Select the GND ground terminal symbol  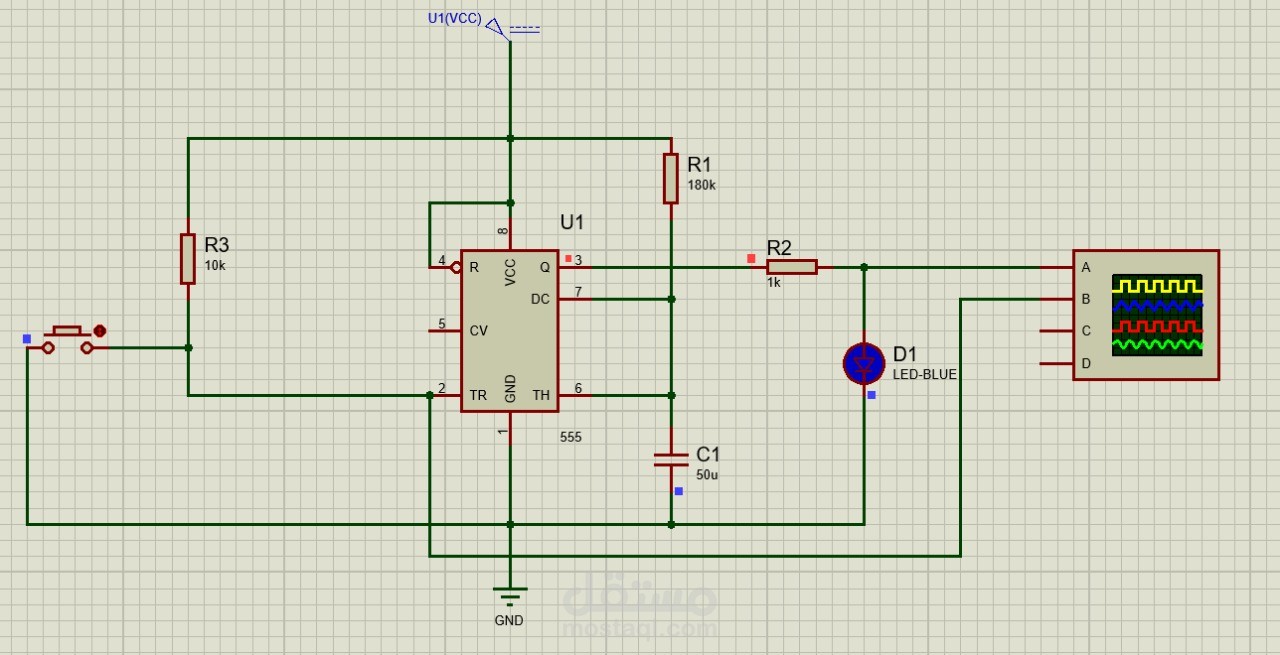pos(510,599)
